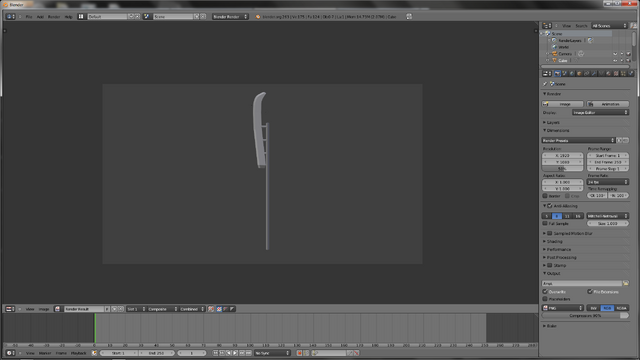The width and height of the screenshot is (640, 360).
Task: Play the animation forward
Action: [x=235, y=353]
